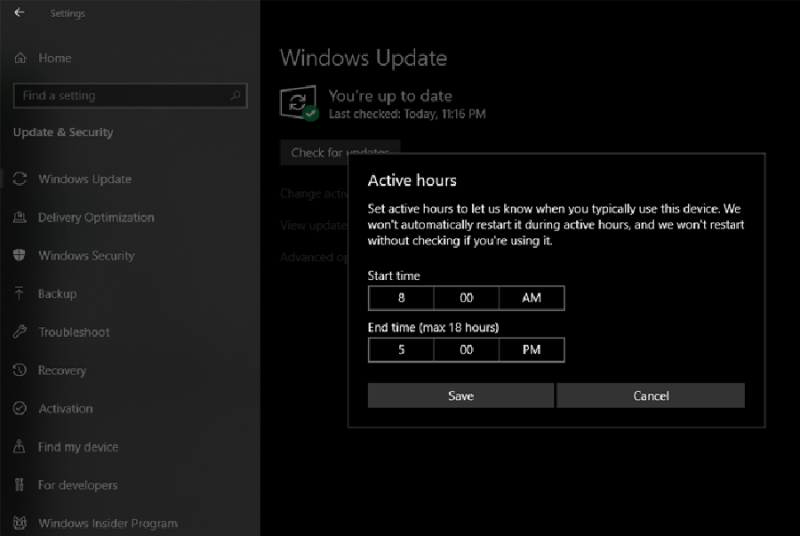This screenshot has height=536, width=800.
Task: Open the Activation settings page
Action: (66, 409)
